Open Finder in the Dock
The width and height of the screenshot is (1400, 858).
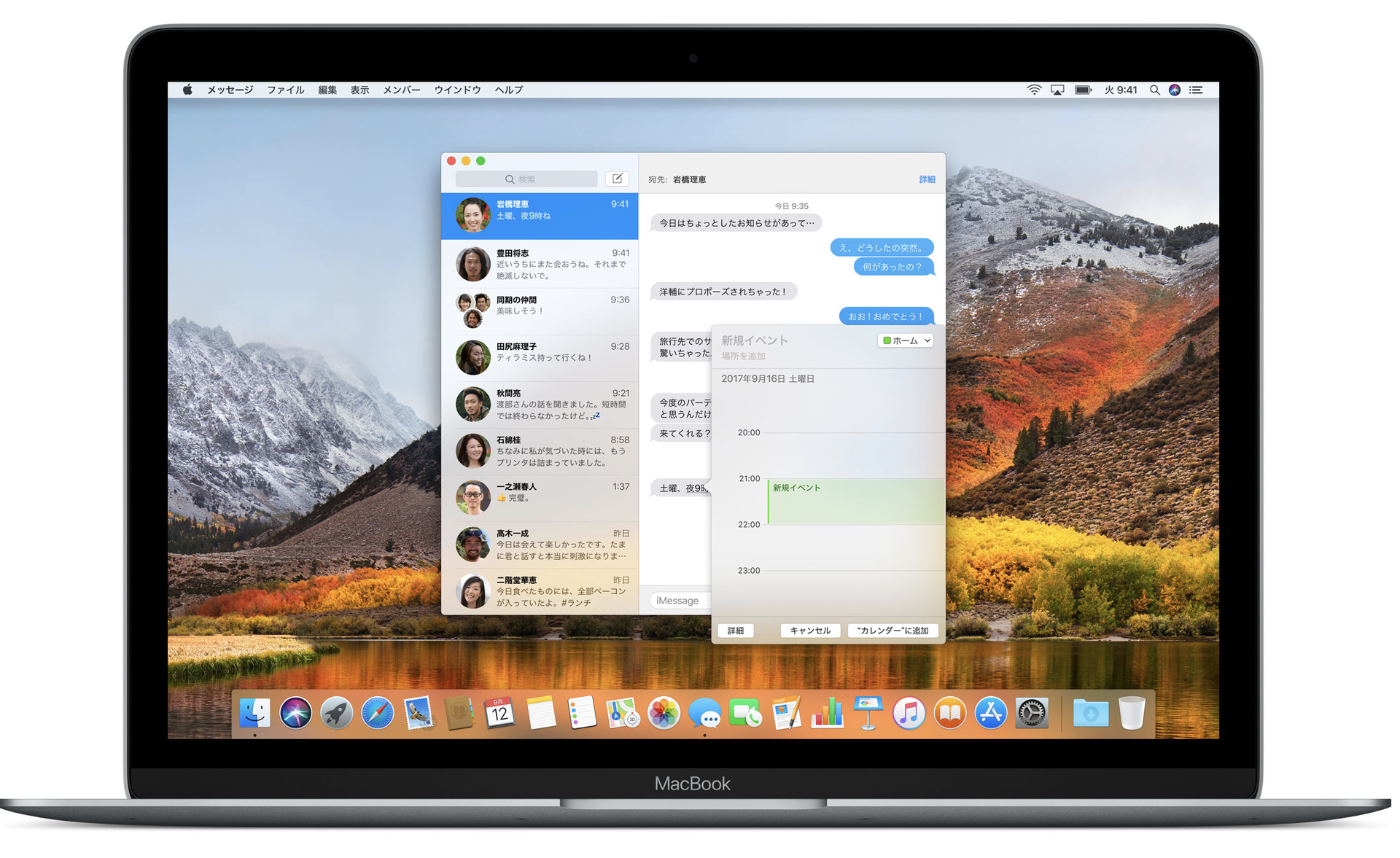tap(254, 712)
